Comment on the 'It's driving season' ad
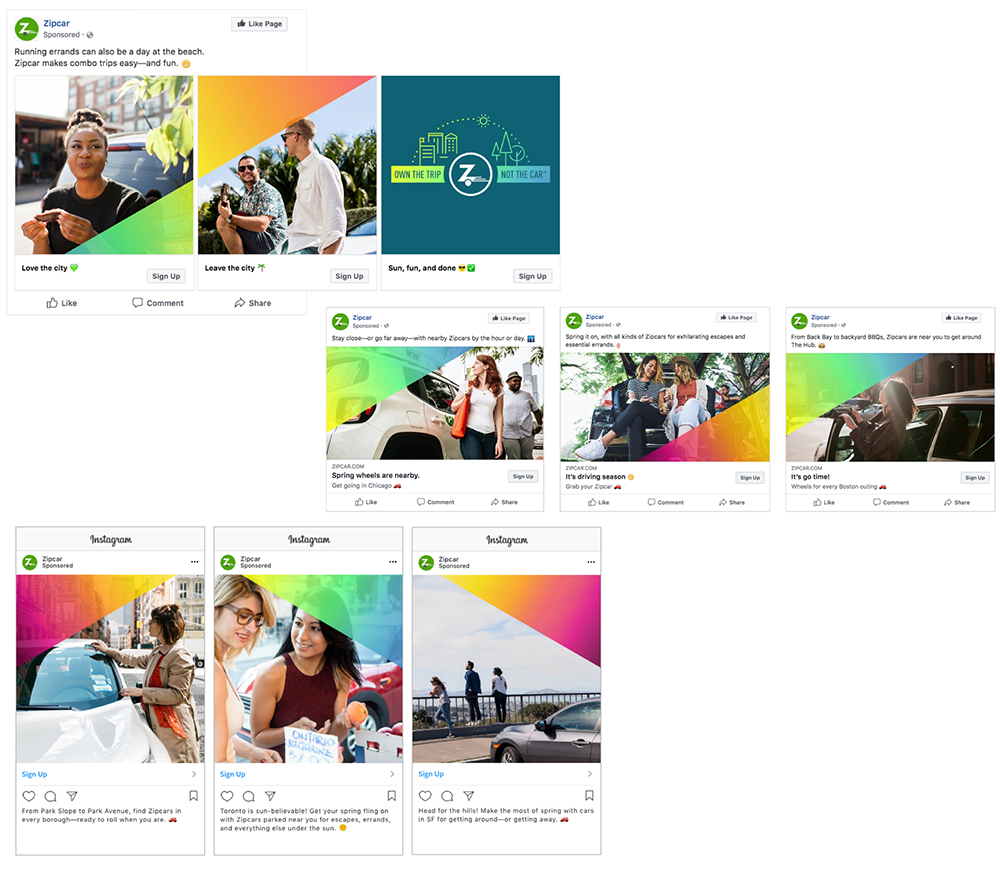1000x872 pixels. (666, 503)
